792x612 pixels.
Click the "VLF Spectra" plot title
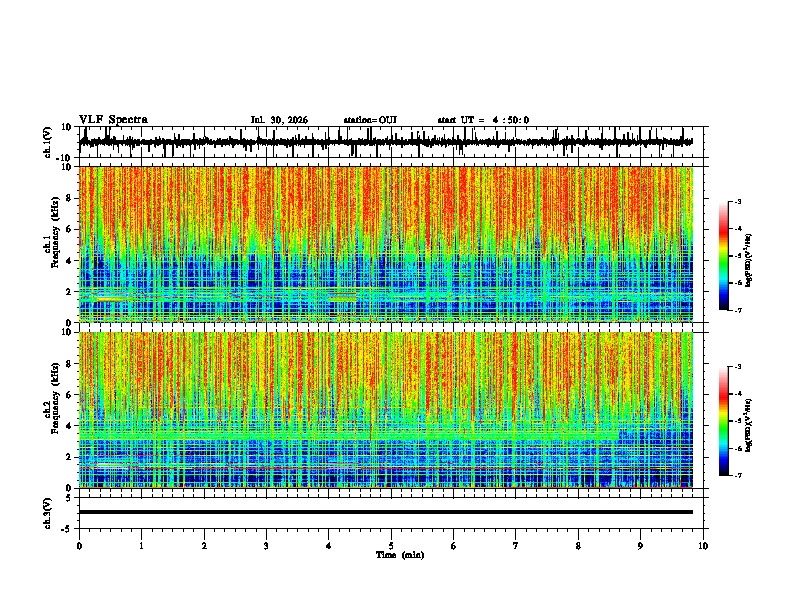(x=113, y=120)
